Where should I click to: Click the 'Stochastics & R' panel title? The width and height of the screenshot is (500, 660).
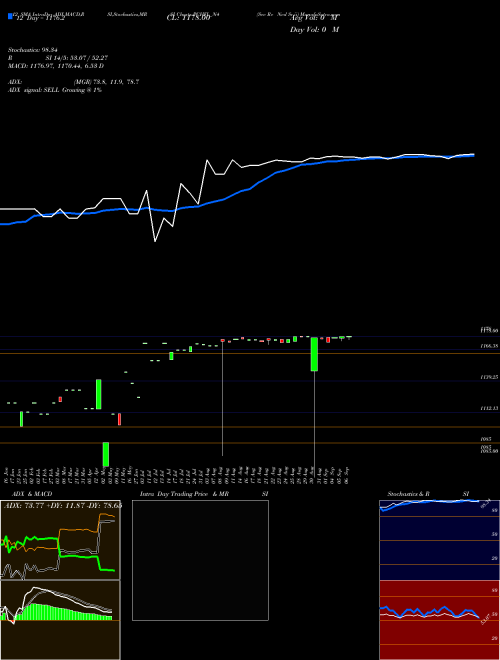click(x=409, y=494)
